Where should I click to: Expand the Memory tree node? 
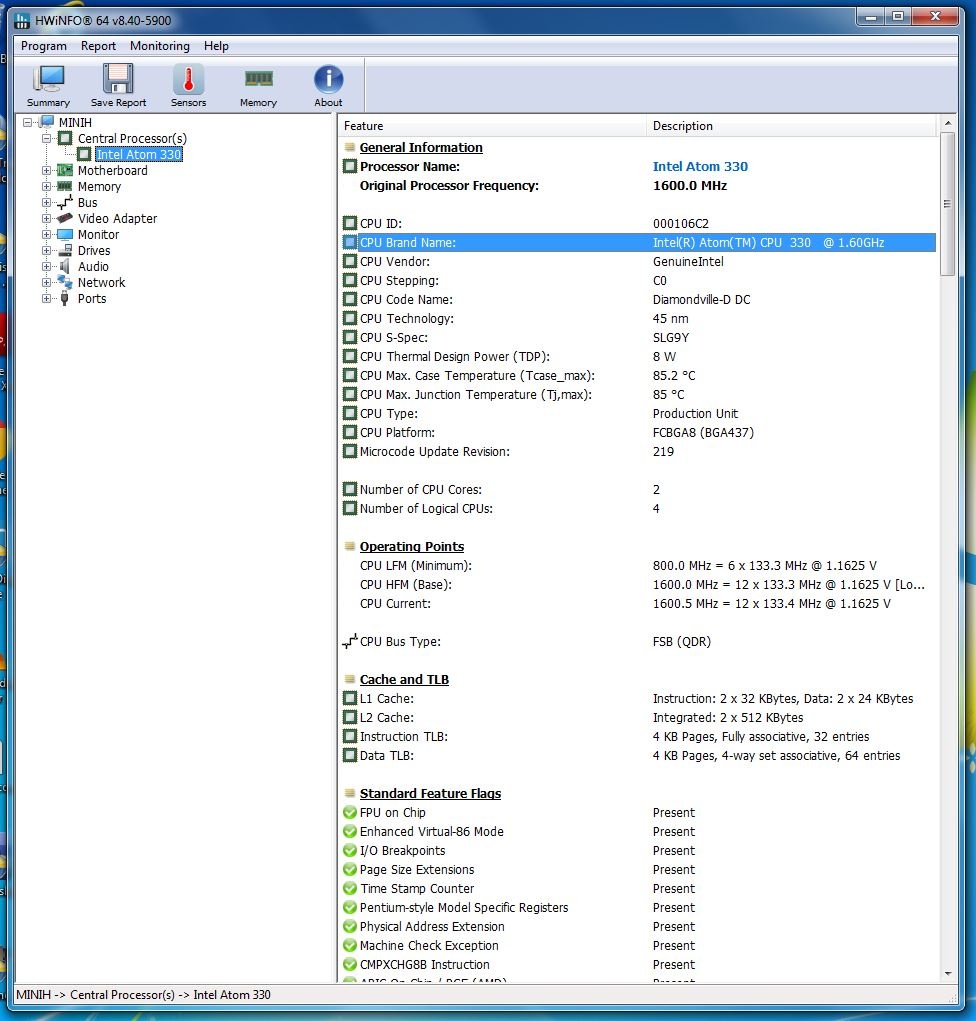click(x=46, y=186)
